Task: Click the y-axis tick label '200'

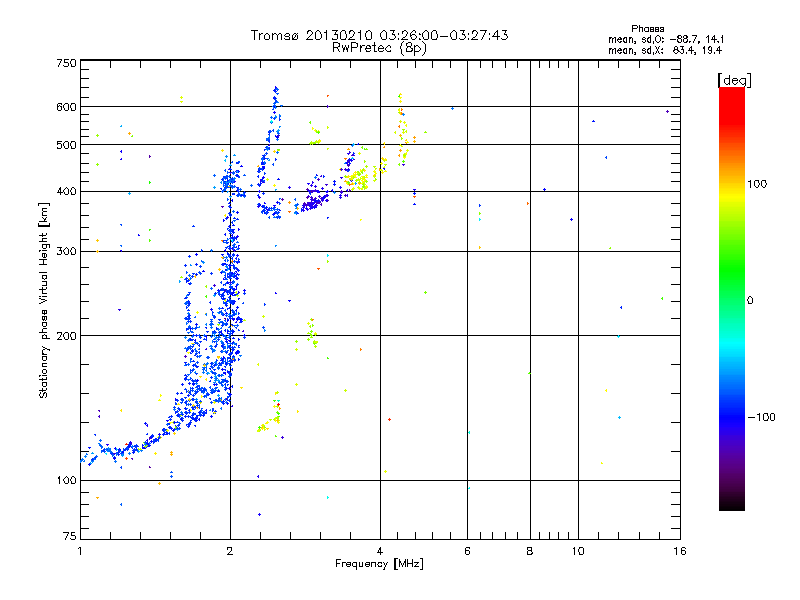Action: 67,336
